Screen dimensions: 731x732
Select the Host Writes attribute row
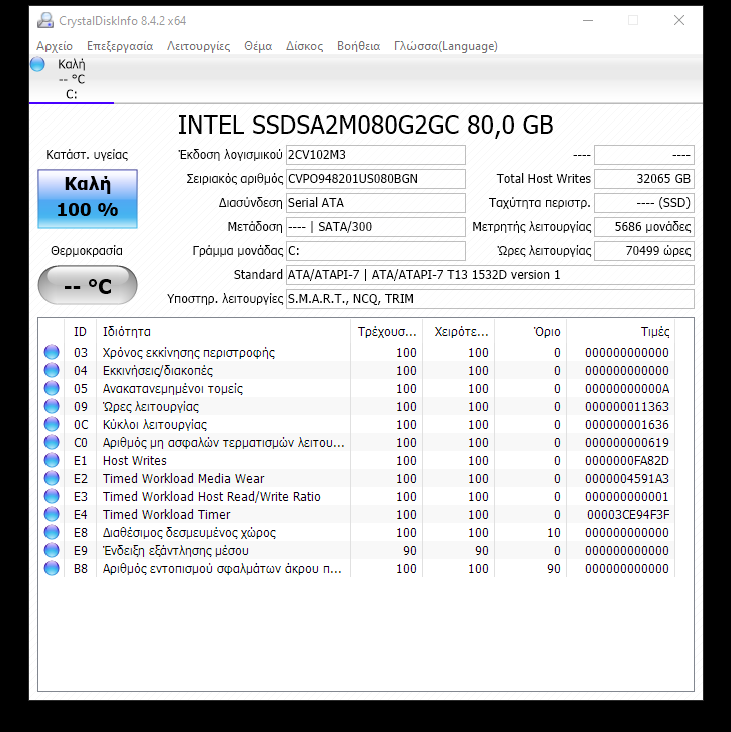click(x=357, y=460)
